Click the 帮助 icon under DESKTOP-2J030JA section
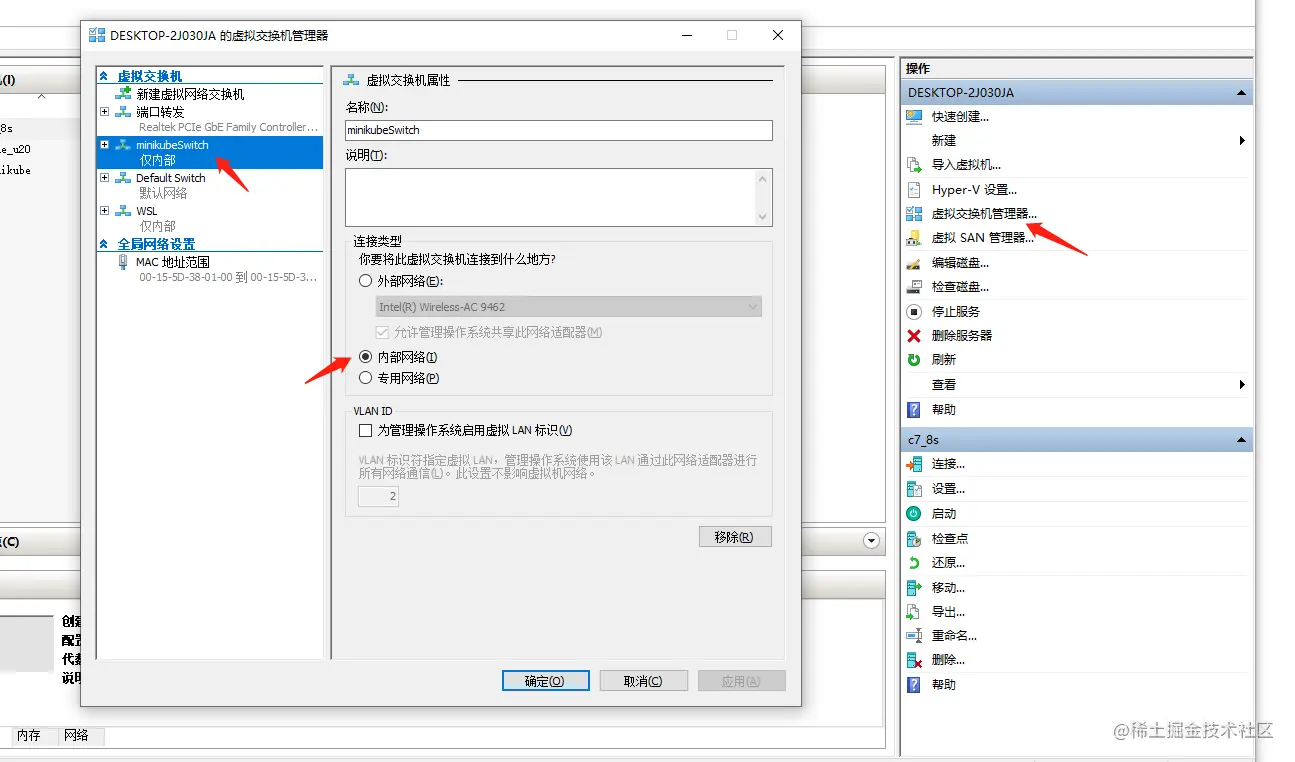Image resolution: width=1295 pixels, height=762 pixels. pyautogui.click(x=914, y=409)
